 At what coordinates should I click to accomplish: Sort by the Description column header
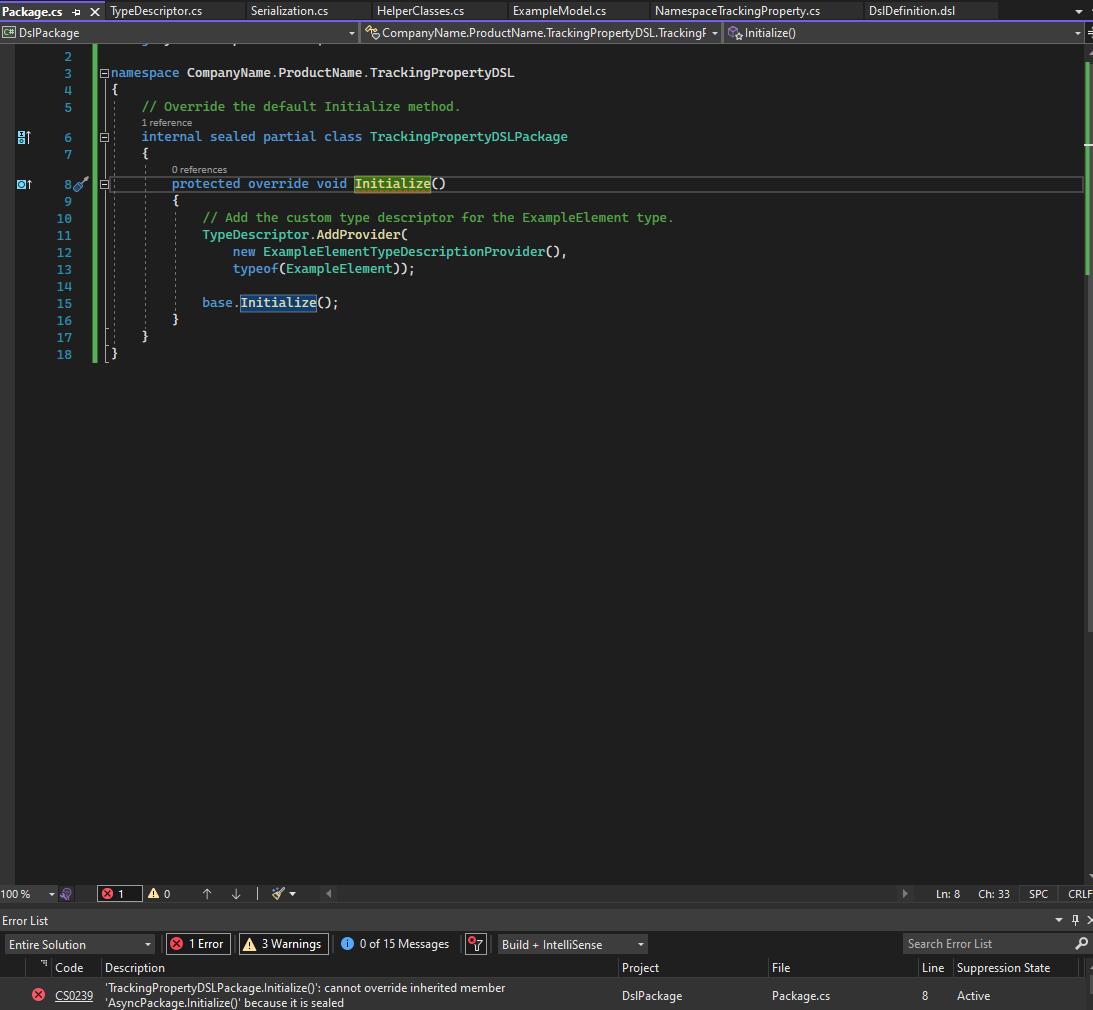(x=135, y=967)
